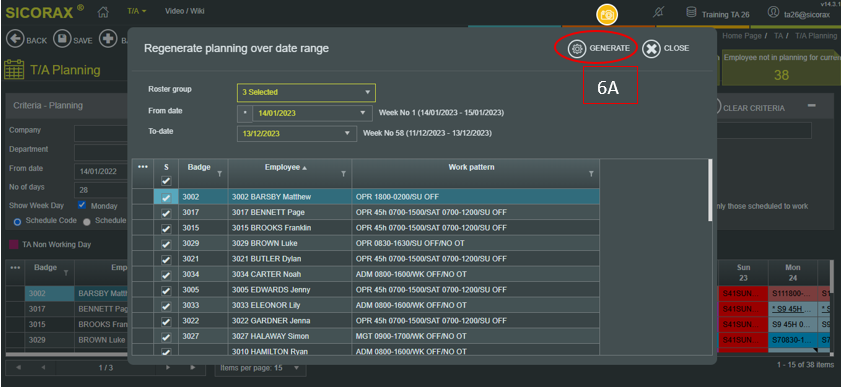This screenshot has height=387, width=842.
Task: Collapse the Criteria panel with minus icon
Action: 812,106
